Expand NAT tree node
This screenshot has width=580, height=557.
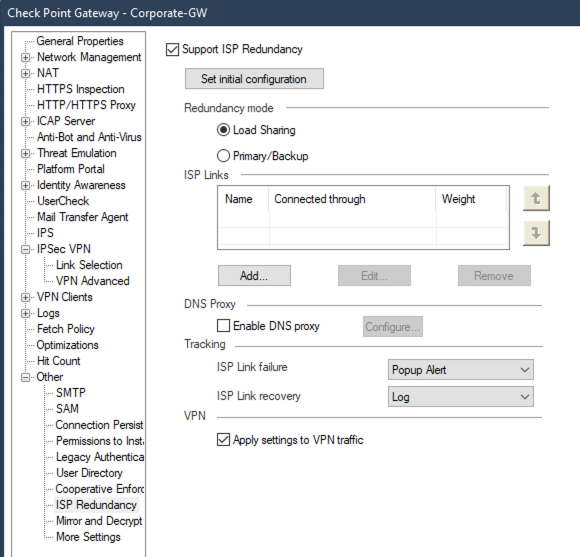[x=25, y=73]
